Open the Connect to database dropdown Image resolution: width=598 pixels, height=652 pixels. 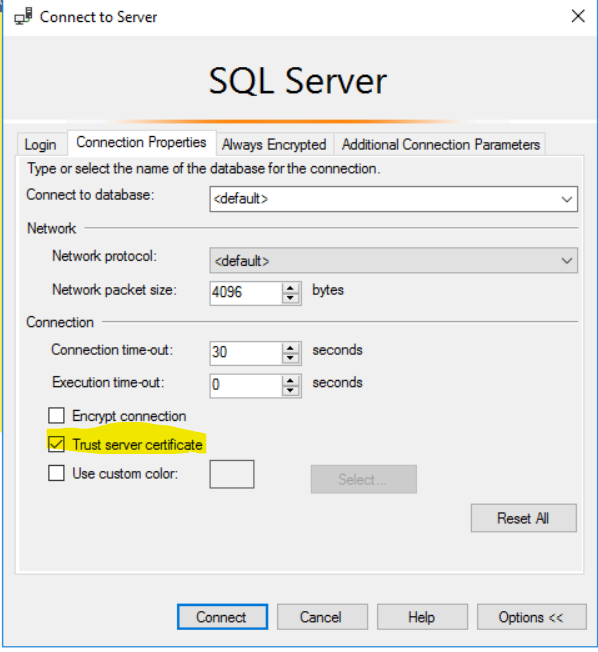coord(393,199)
